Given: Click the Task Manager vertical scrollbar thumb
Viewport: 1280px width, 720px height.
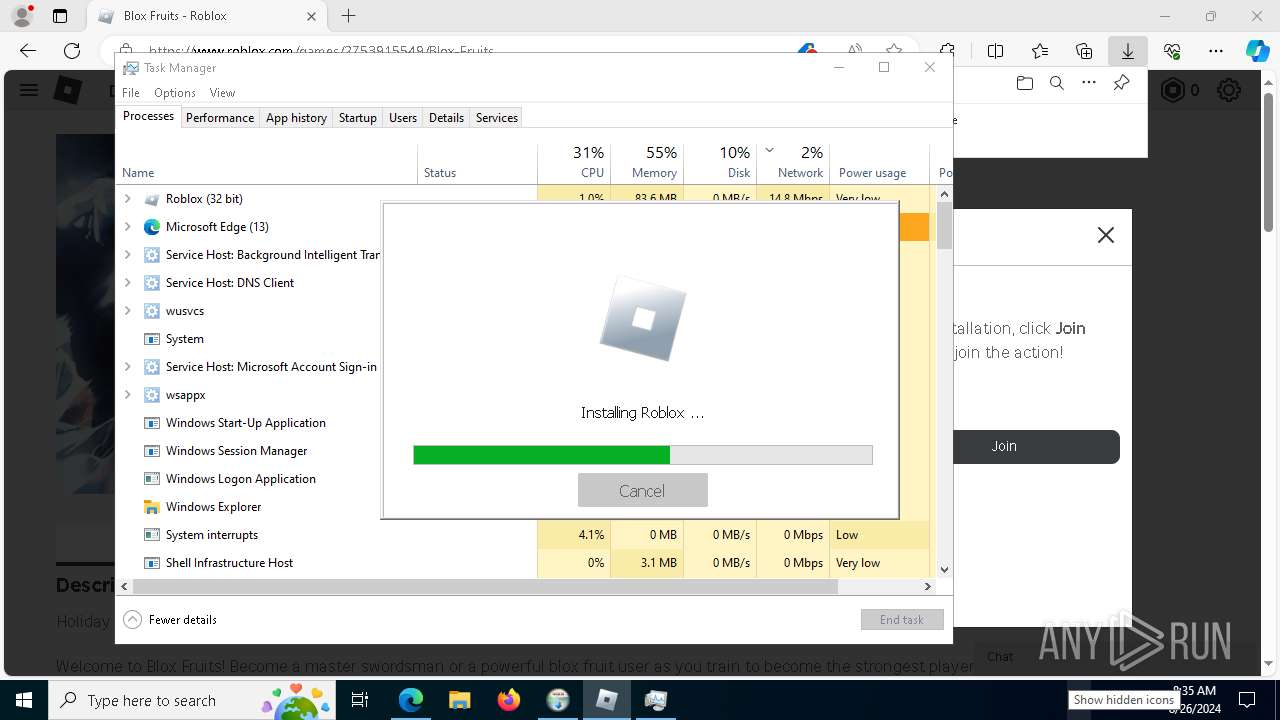Looking at the screenshot, I should point(944,225).
